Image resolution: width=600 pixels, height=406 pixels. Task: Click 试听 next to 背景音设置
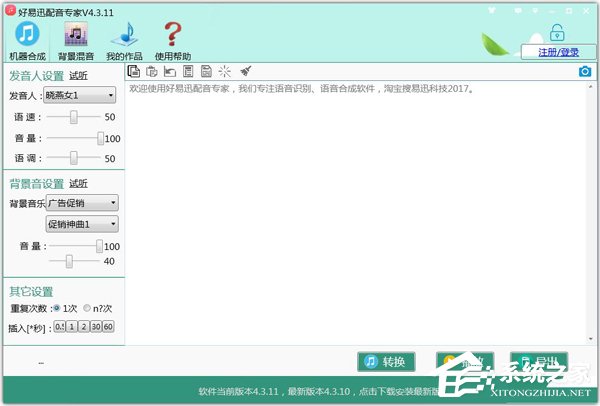coord(78,183)
